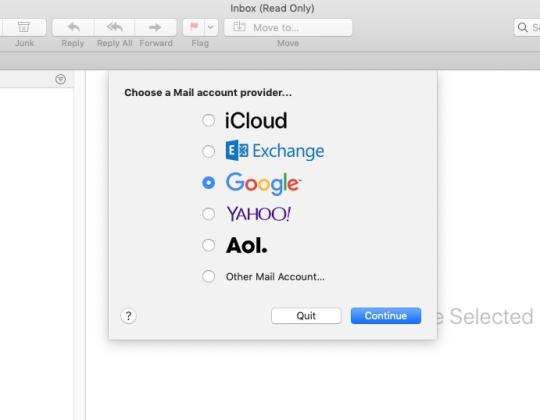This screenshot has height=420, width=540.
Task: Select the iCloud radio button
Action: click(x=208, y=120)
